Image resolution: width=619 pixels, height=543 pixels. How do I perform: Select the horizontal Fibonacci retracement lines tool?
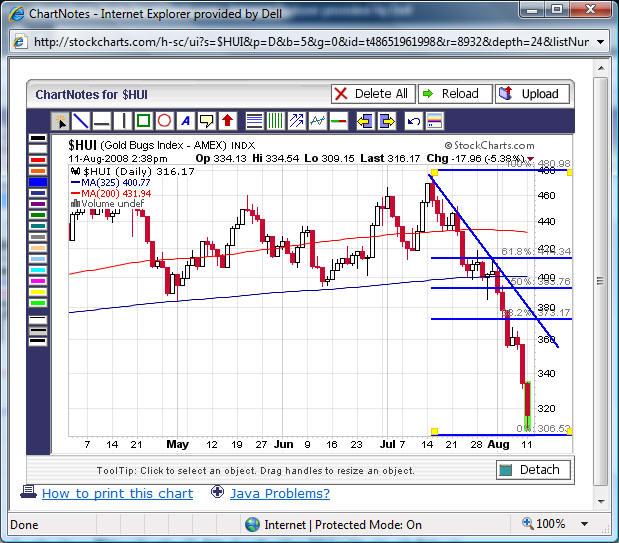254,121
